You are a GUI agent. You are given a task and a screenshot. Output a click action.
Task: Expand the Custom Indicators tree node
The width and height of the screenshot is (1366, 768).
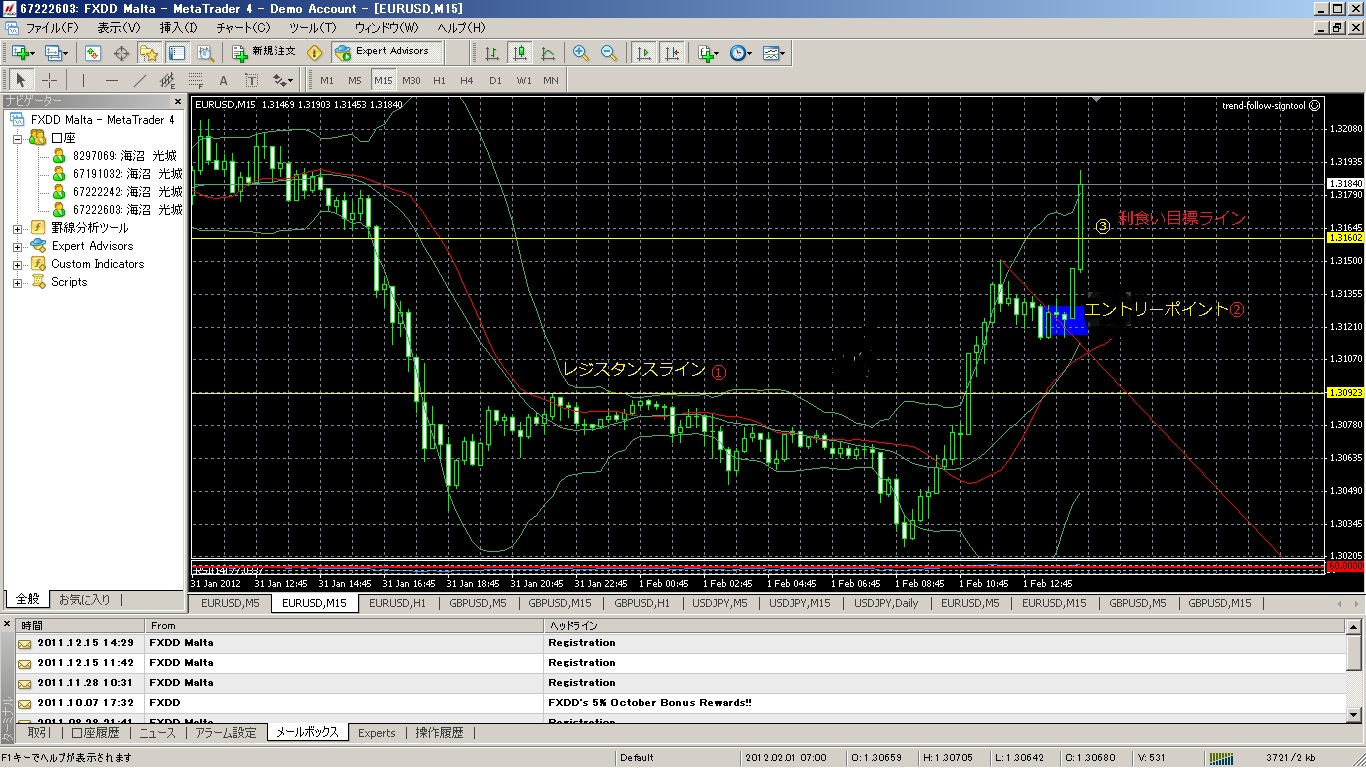(18, 265)
